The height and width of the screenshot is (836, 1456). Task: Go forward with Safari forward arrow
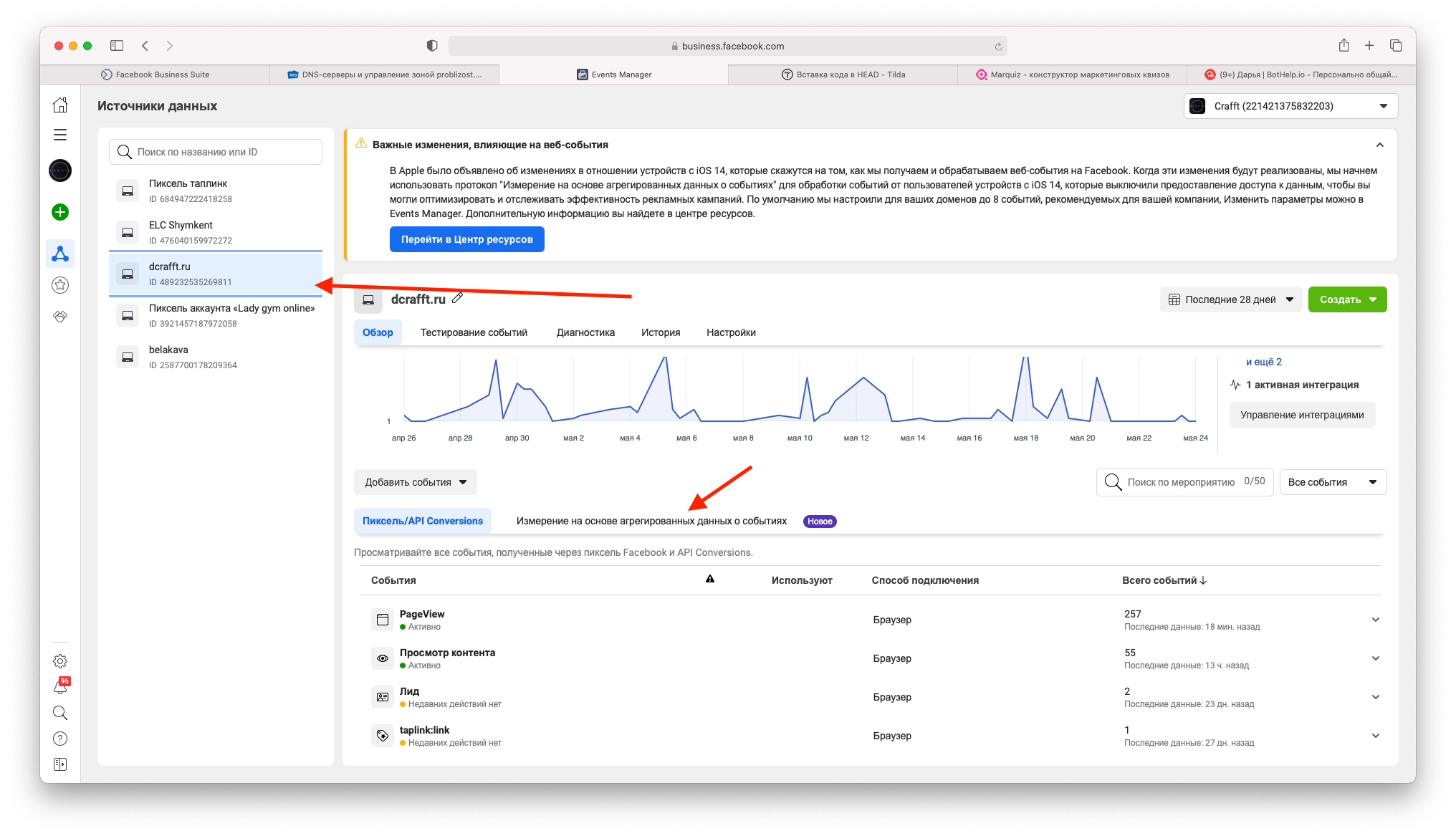[x=170, y=46]
